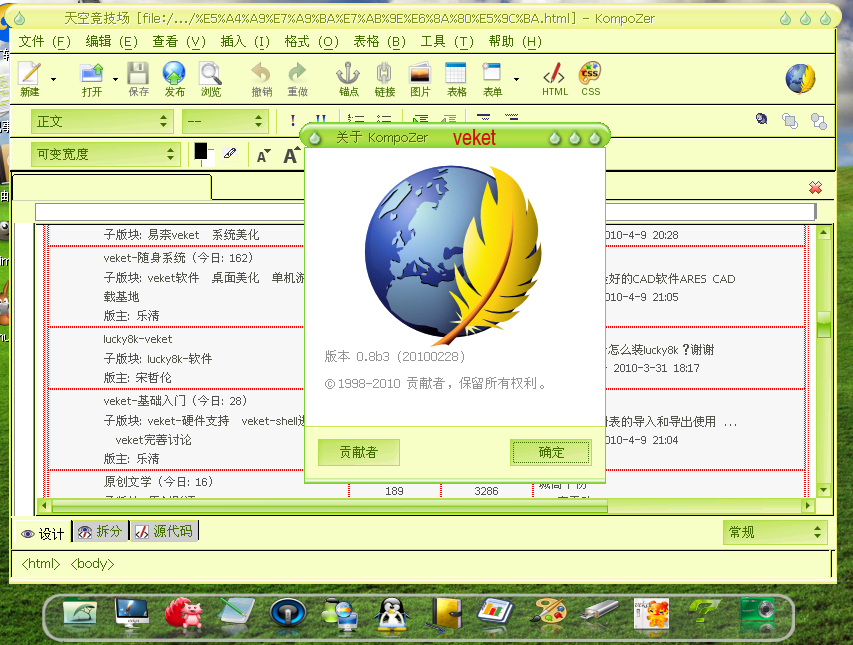This screenshot has height=645, width=853.
Task: Click the red X close-tab icon
Action: (815, 188)
